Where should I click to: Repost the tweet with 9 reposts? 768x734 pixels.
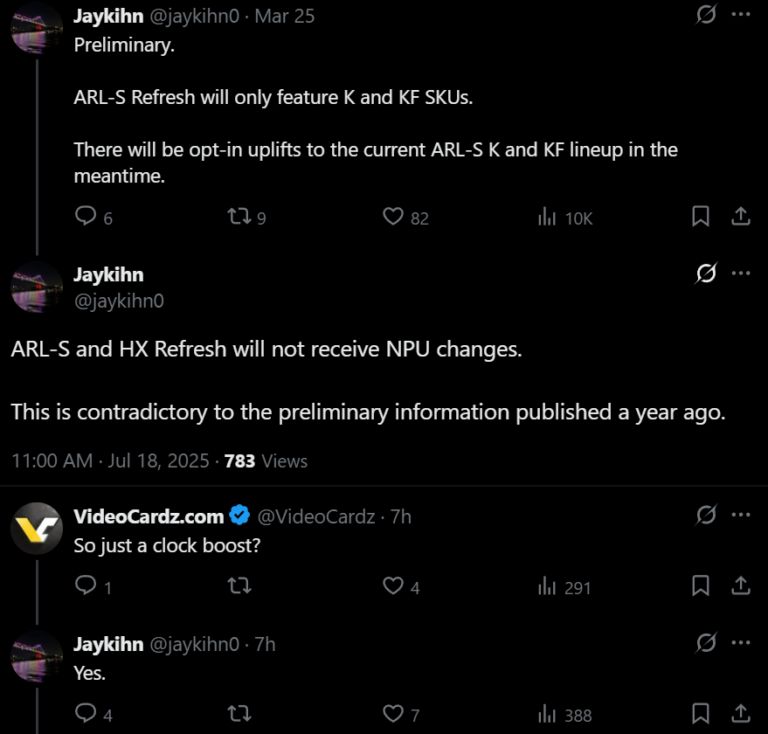238,216
